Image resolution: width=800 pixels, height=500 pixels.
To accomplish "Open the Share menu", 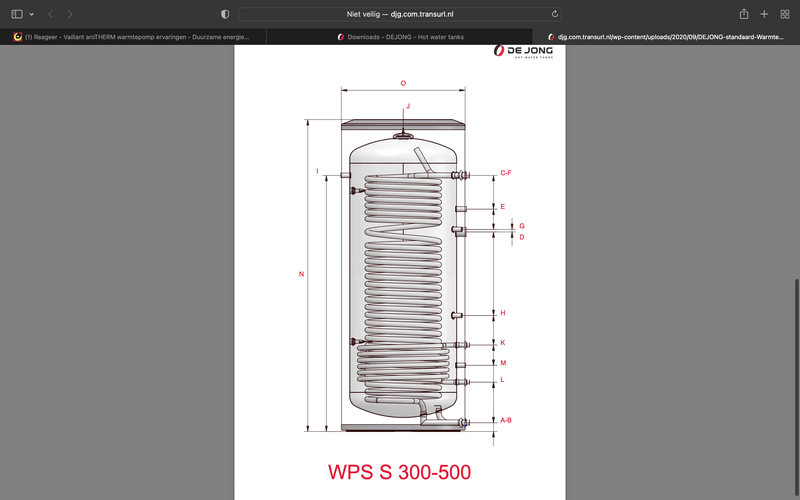I will click(744, 14).
